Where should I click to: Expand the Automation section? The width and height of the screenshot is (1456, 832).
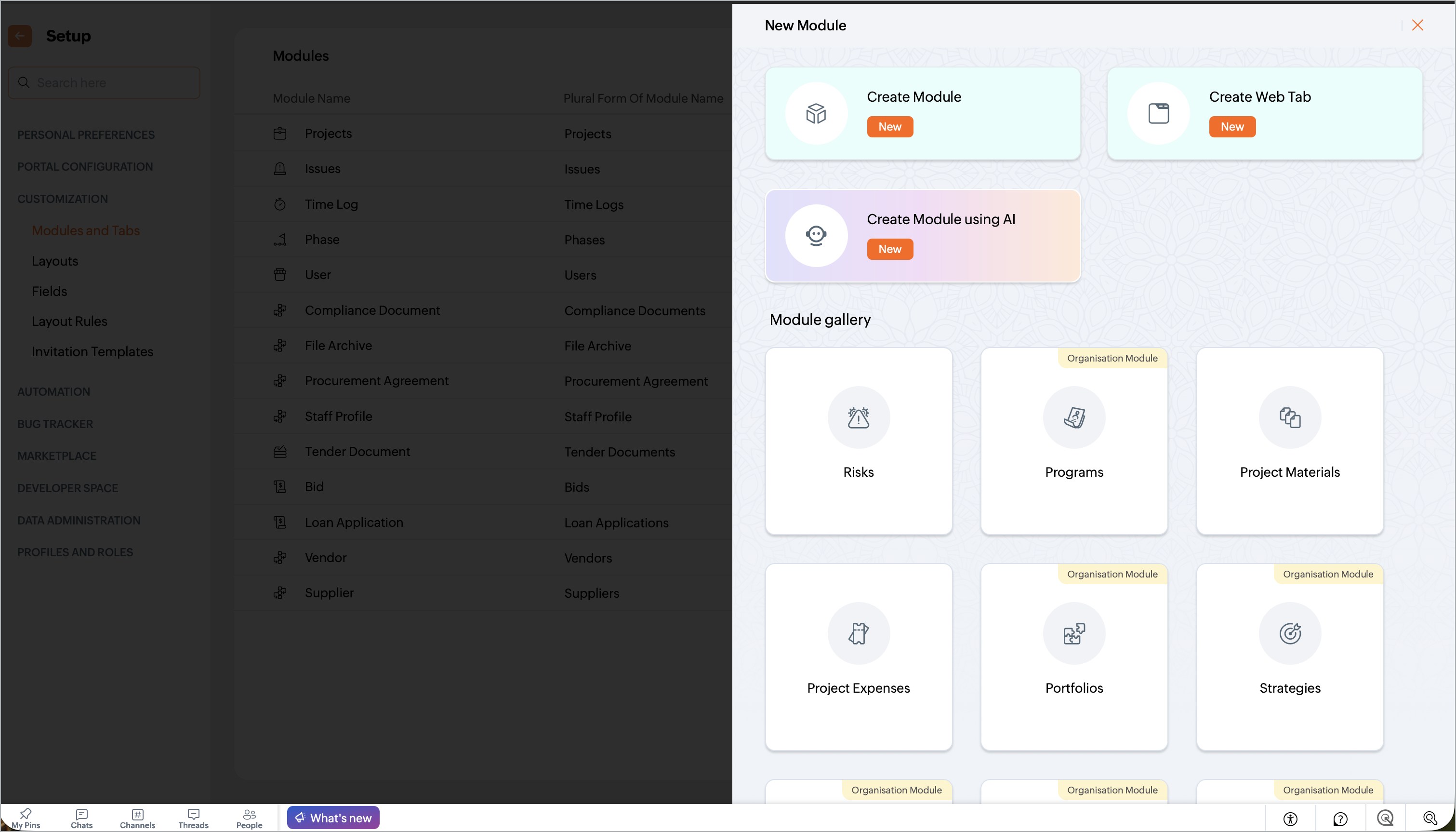click(53, 392)
